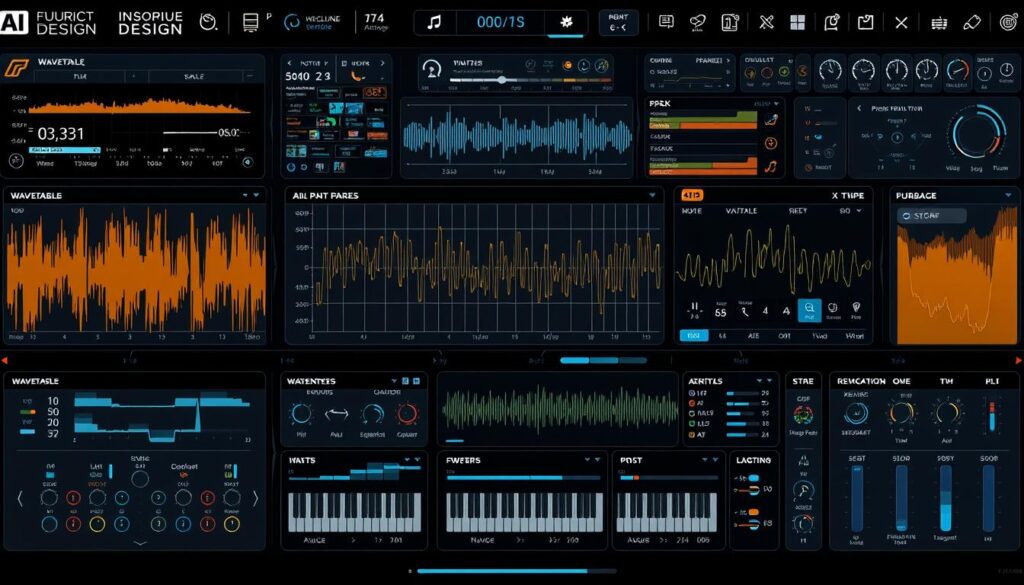Click the lightbulb icon in the X TYPE panel
This screenshot has width=1024, height=585.
[x=856, y=308]
